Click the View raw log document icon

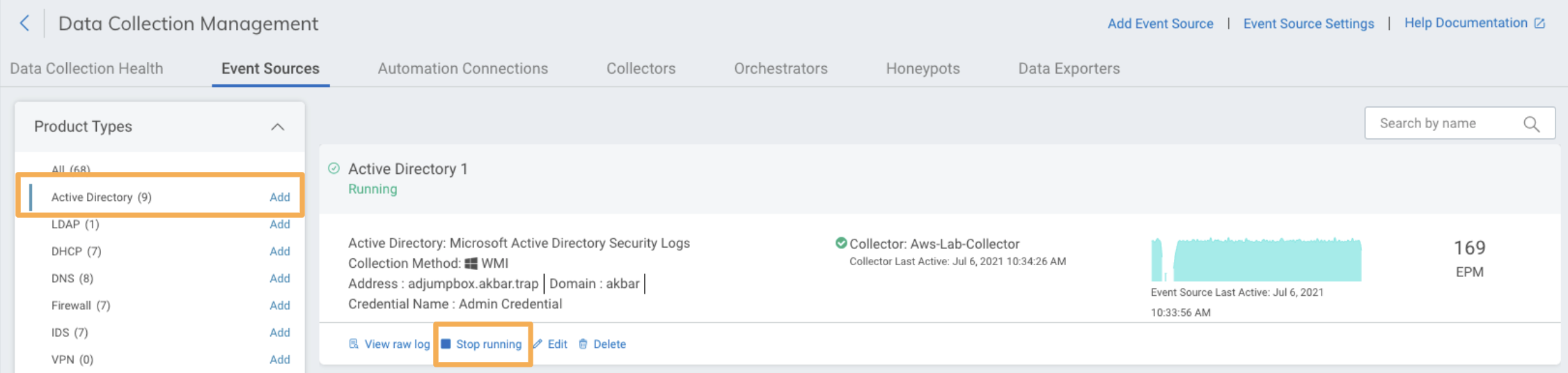[354, 344]
